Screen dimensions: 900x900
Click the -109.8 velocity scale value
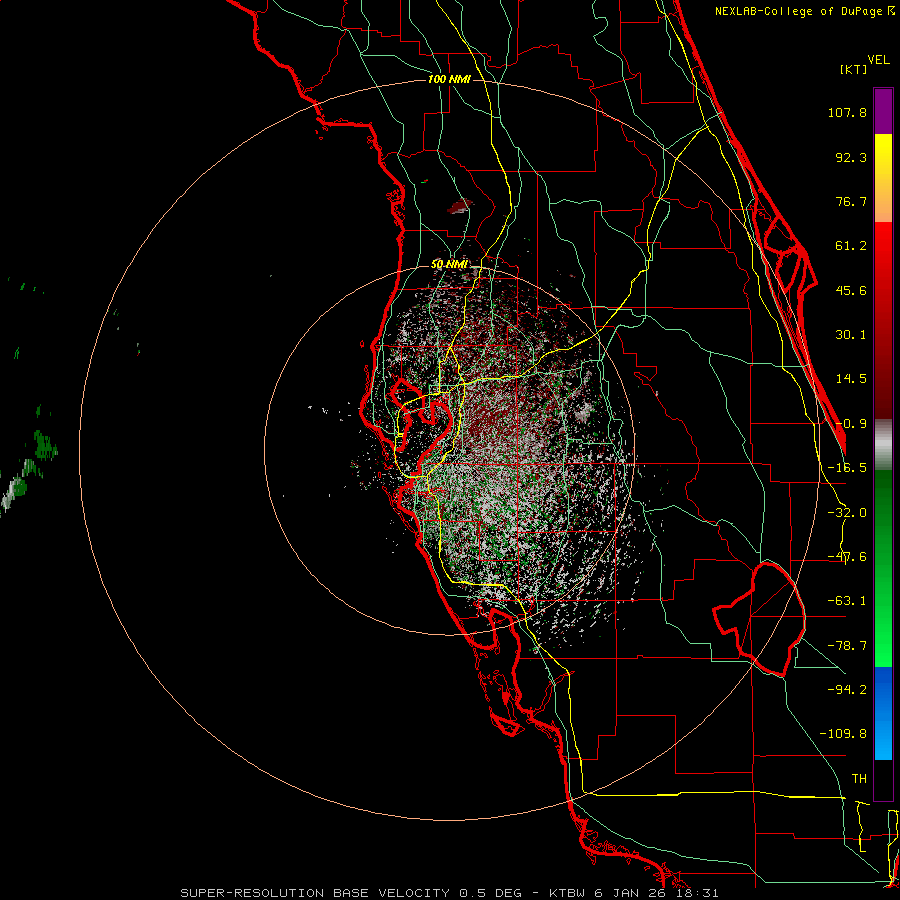[843, 734]
